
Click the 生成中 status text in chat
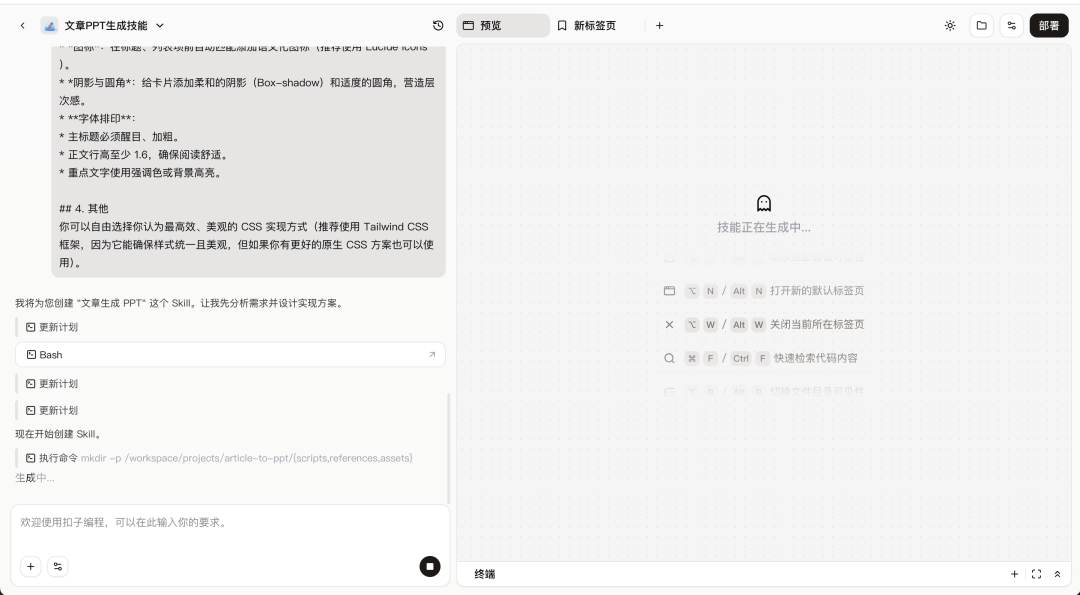[35, 478]
